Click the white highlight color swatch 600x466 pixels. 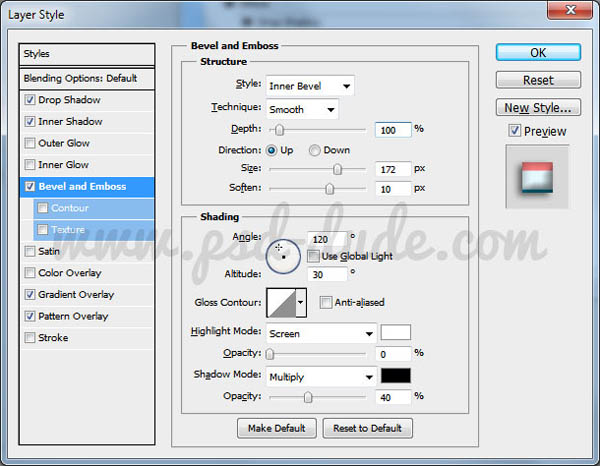395,333
